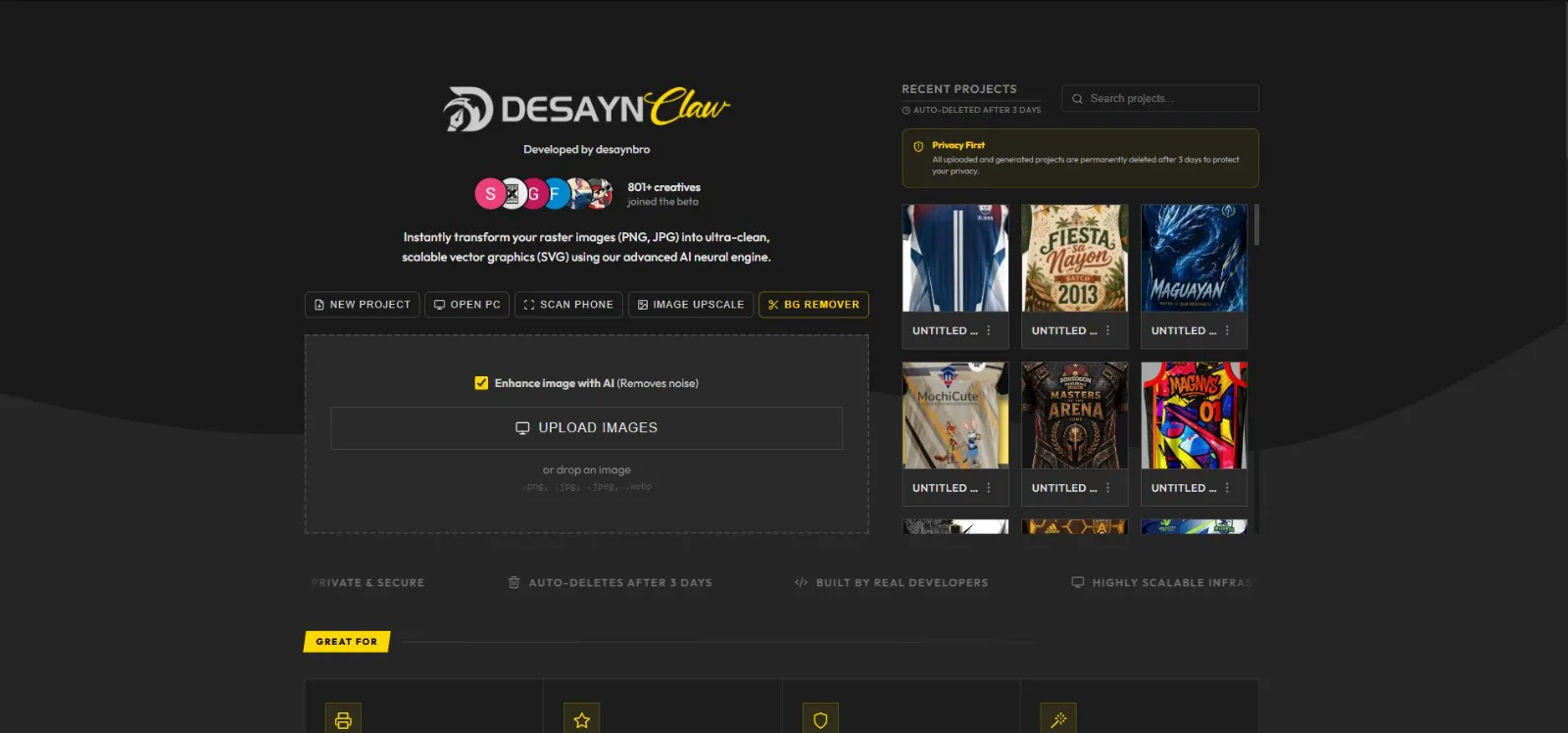Click the shield icon card

(820, 720)
